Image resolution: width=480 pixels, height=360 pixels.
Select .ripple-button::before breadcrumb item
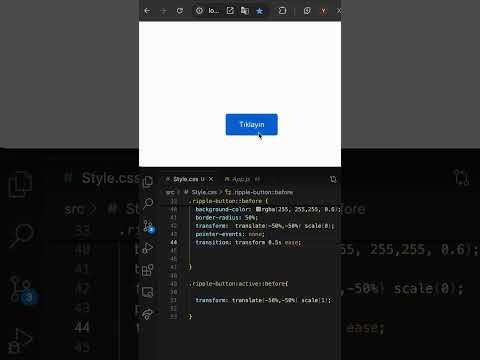tap(259, 192)
